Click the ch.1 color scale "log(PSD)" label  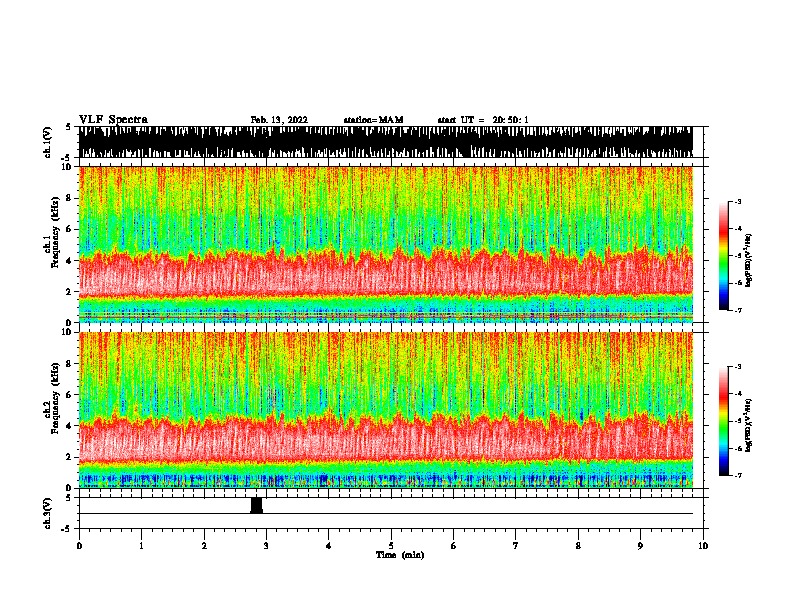tap(749, 261)
